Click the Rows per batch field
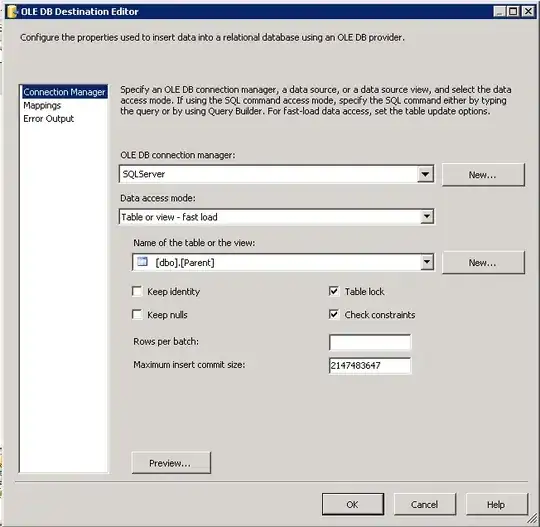Viewport: 540px width, 527px height. point(370,342)
